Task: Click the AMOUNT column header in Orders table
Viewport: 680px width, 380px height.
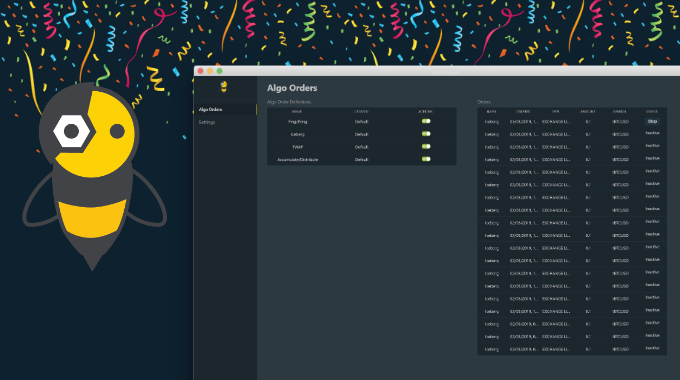Action: [x=588, y=111]
